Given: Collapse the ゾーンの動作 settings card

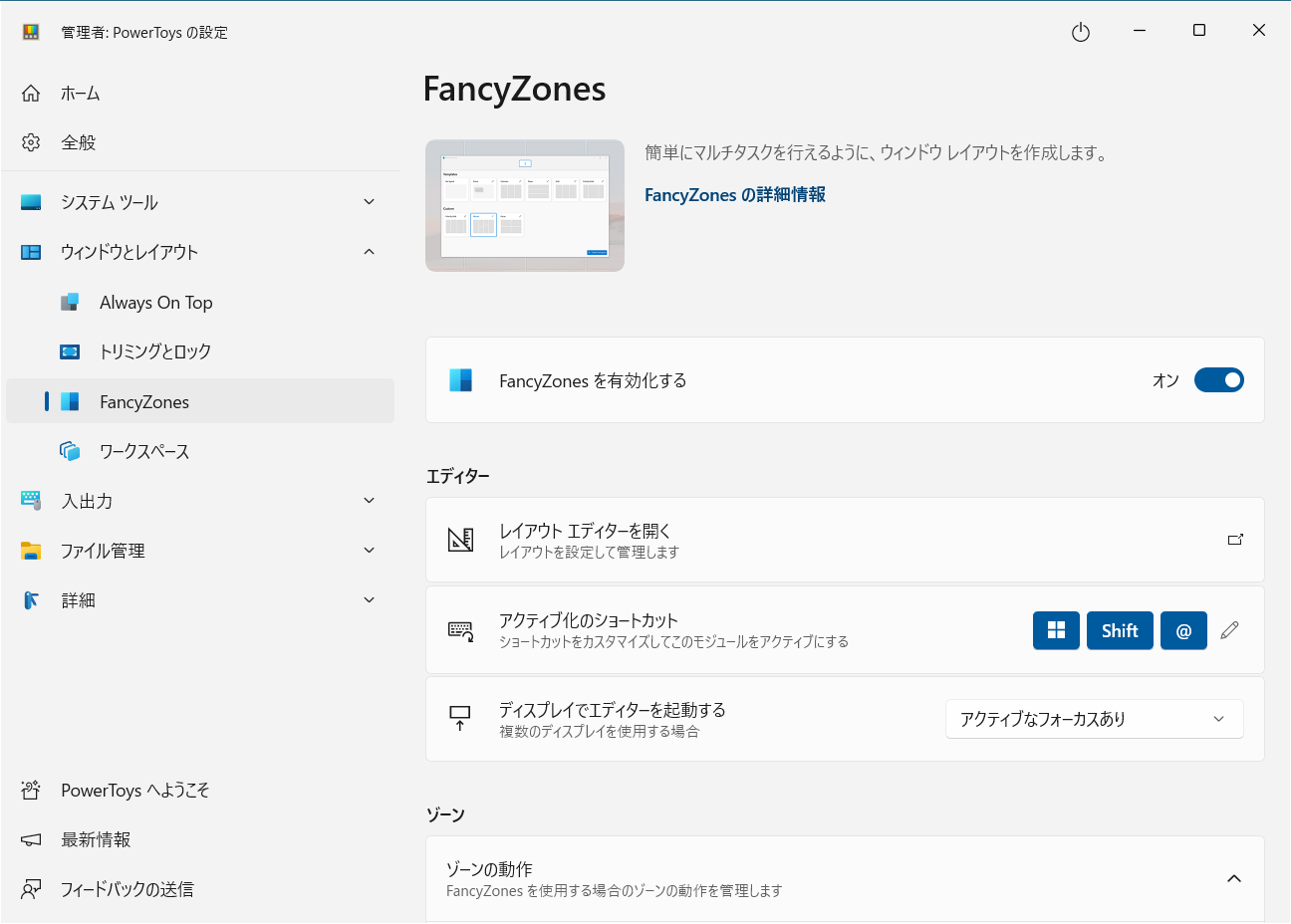Looking at the screenshot, I should pyautogui.click(x=1234, y=878).
